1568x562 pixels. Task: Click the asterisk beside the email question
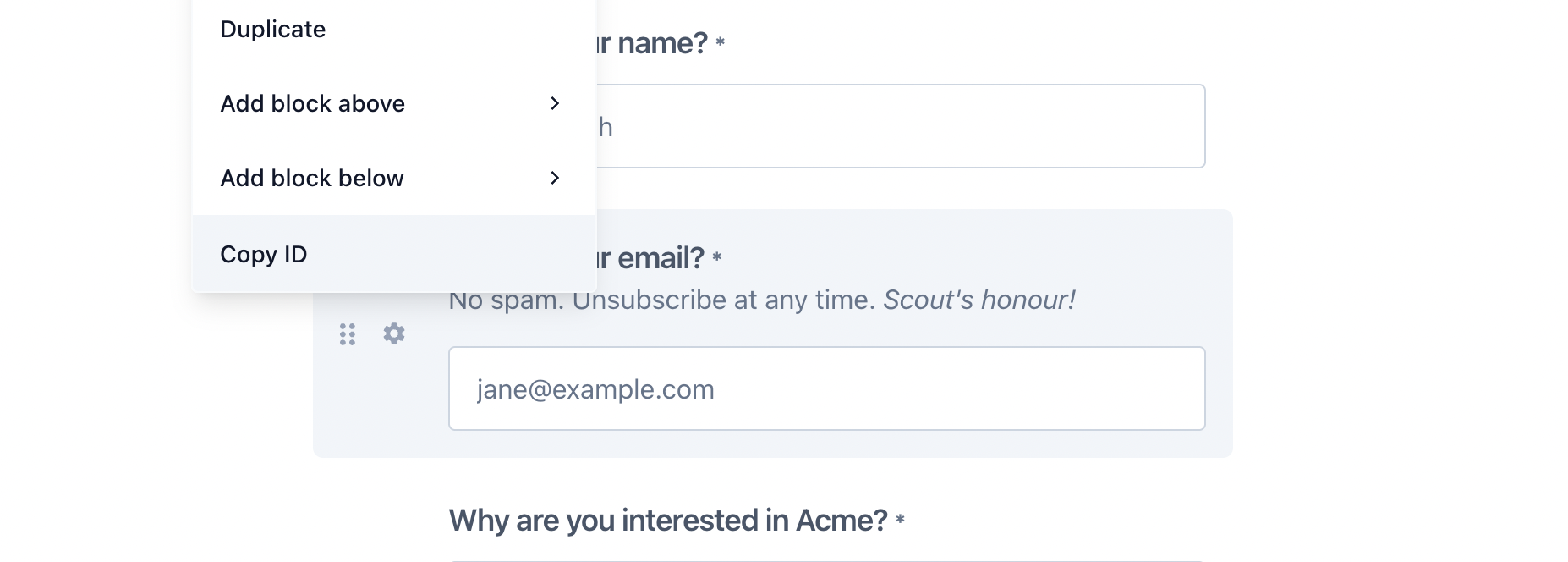[717, 257]
